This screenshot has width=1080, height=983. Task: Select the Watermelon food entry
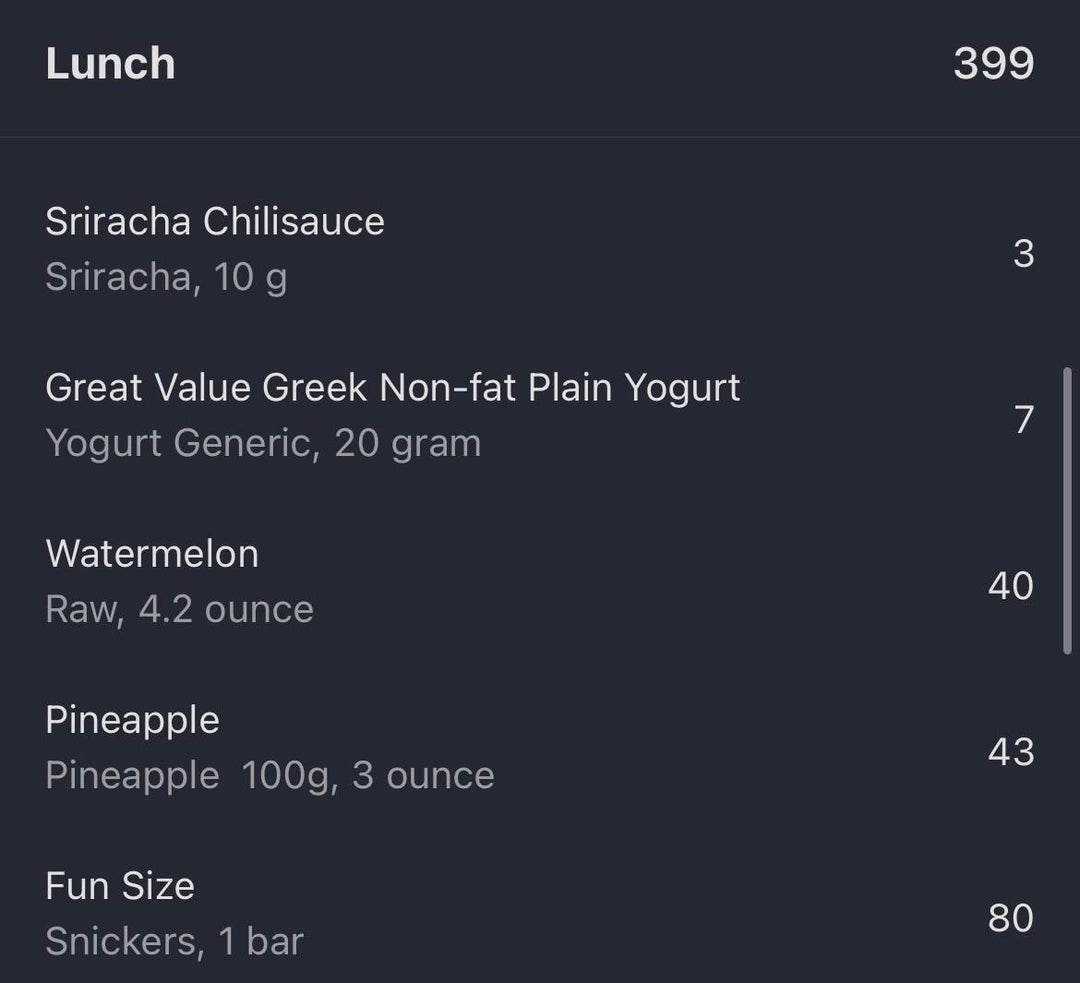[x=152, y=553]
